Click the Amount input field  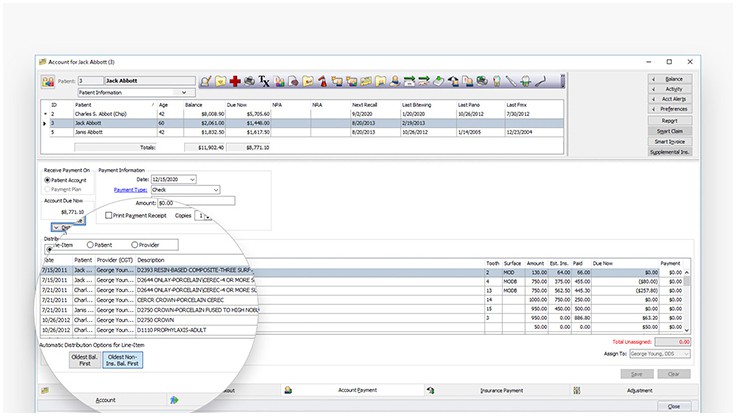point(196,203)
